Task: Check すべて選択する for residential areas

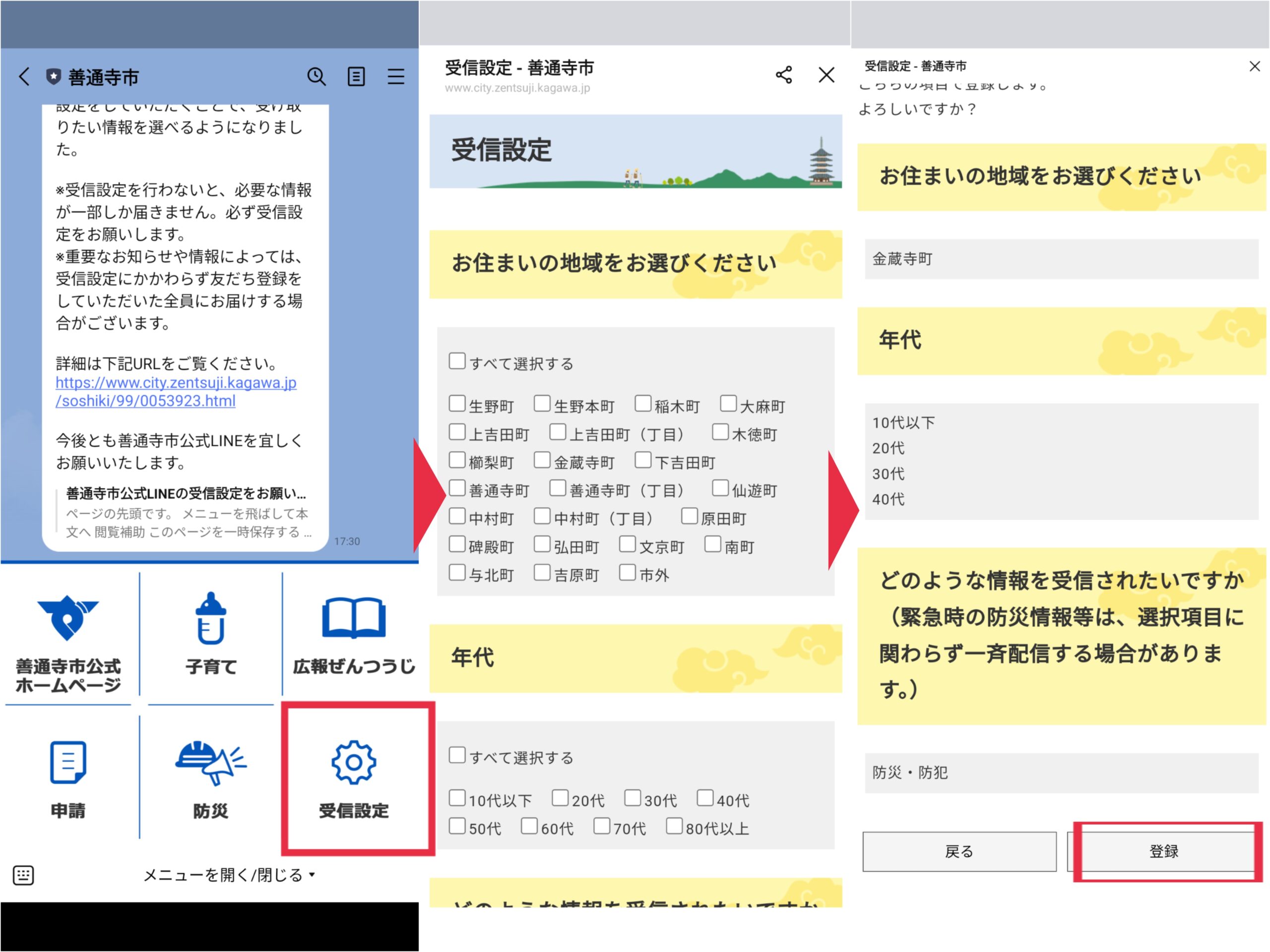Action: pos(457,361)
